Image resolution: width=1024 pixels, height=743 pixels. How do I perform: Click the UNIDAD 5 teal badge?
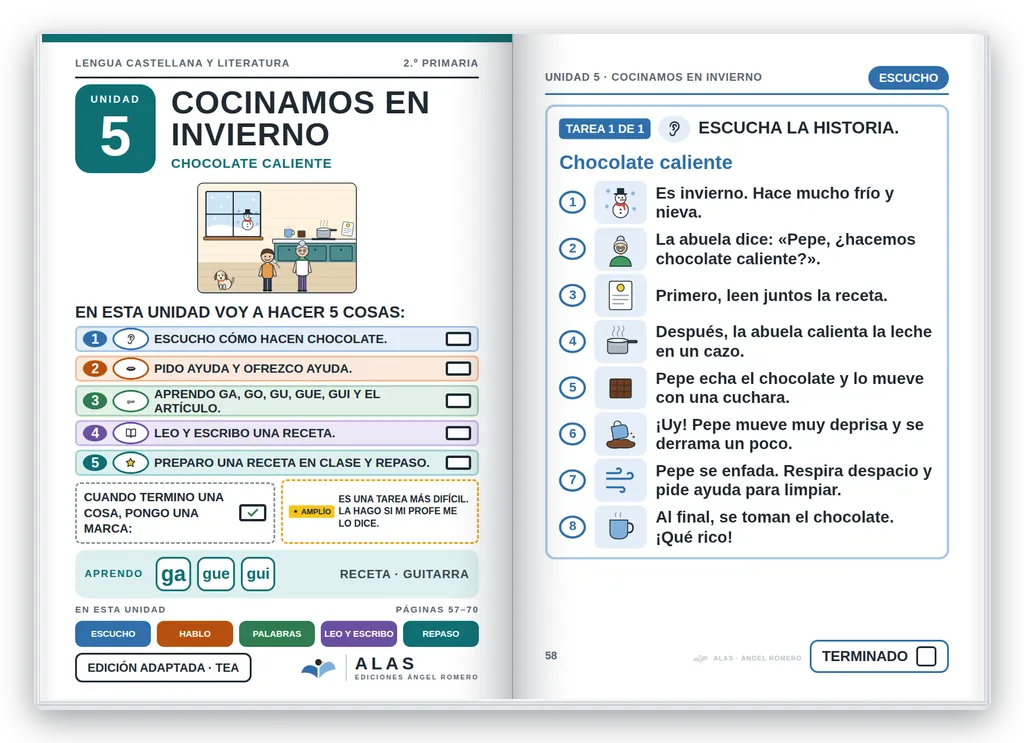pyautogui.click(x=115, y=129)
